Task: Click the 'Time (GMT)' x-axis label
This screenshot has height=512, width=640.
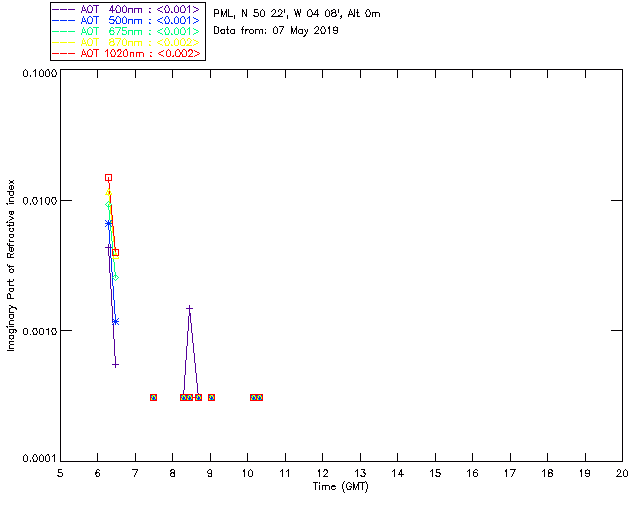Action: pyautogui.click(x=340, y=487)
